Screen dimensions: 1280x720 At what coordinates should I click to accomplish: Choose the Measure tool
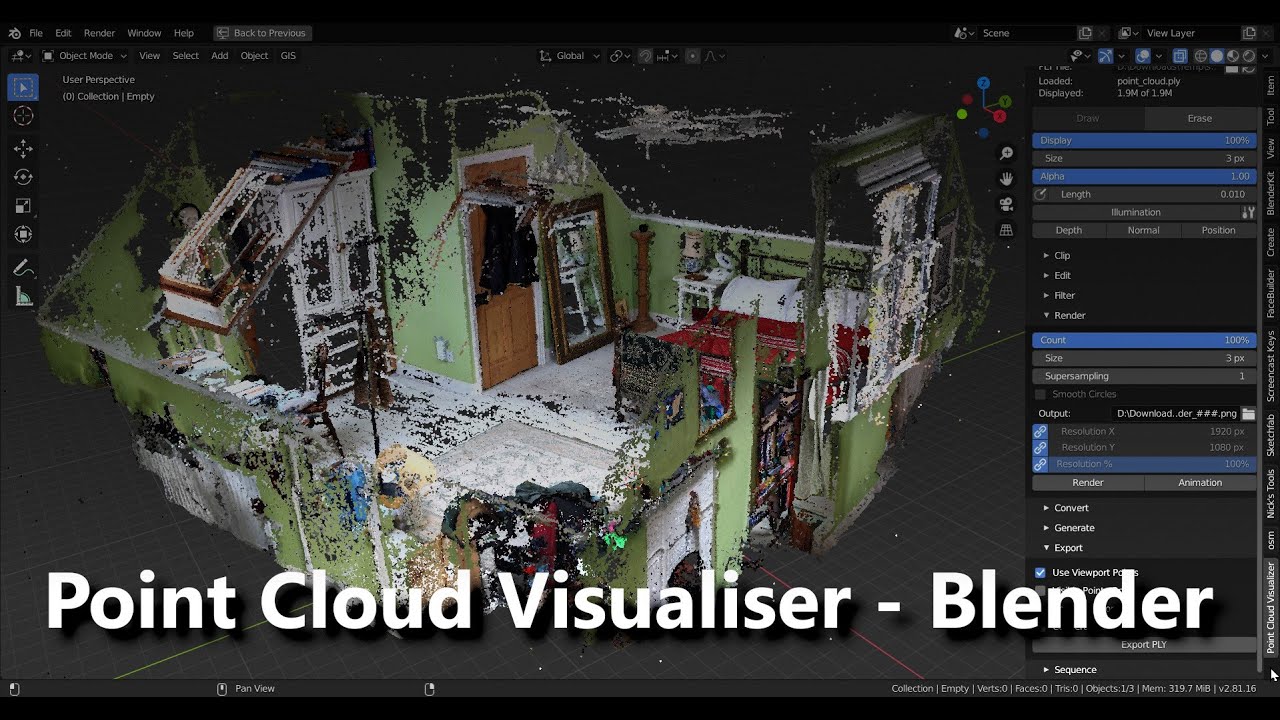23,297
